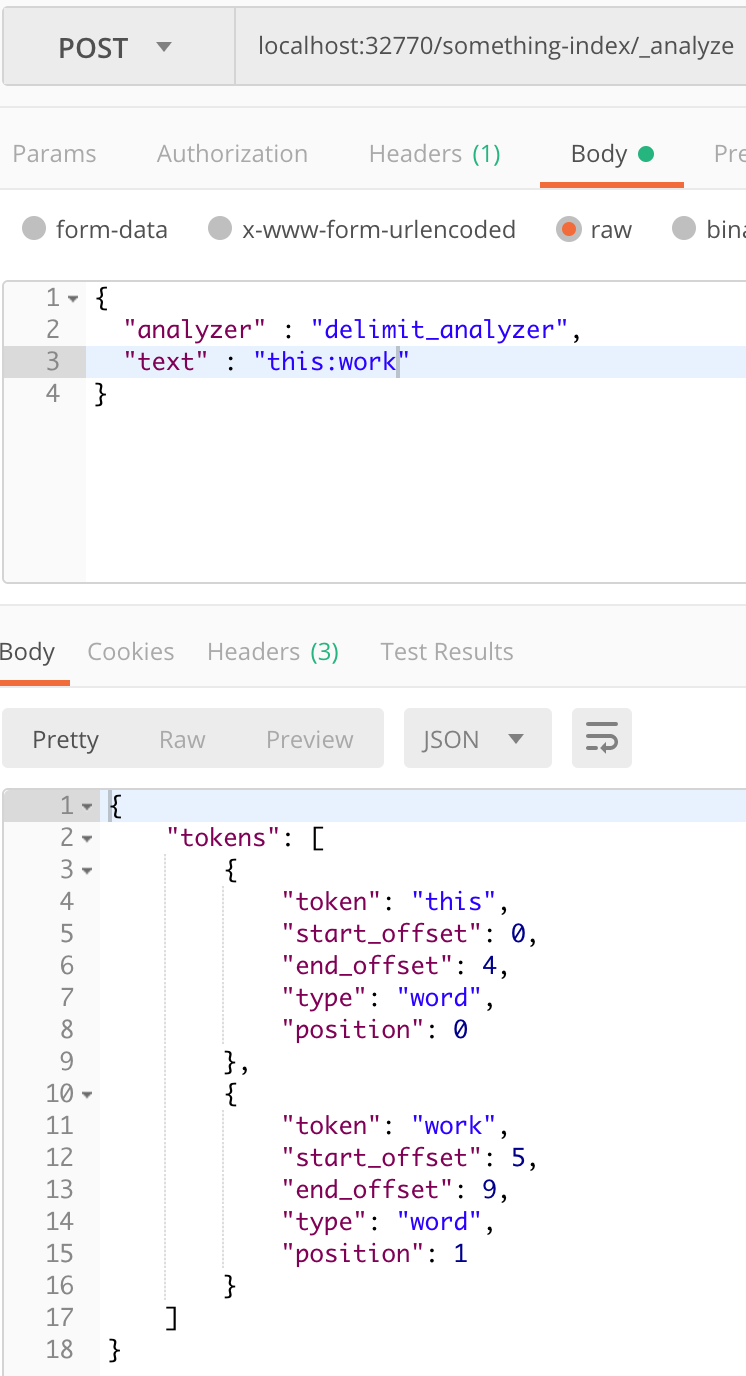Open the POST method dropdown
Viewport: 746px width, 1376px height.
click(x=117, y=46)
